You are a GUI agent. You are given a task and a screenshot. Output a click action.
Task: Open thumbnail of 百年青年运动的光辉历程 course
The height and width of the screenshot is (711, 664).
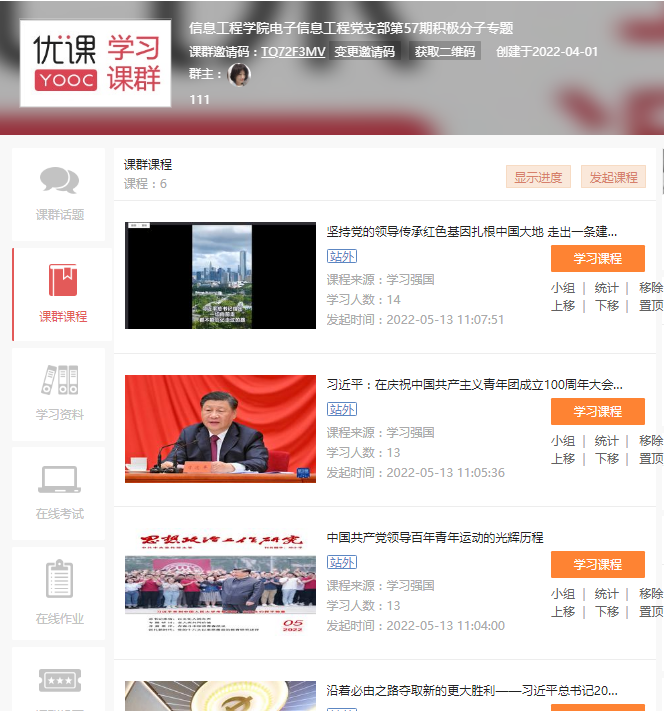(220, 581)
